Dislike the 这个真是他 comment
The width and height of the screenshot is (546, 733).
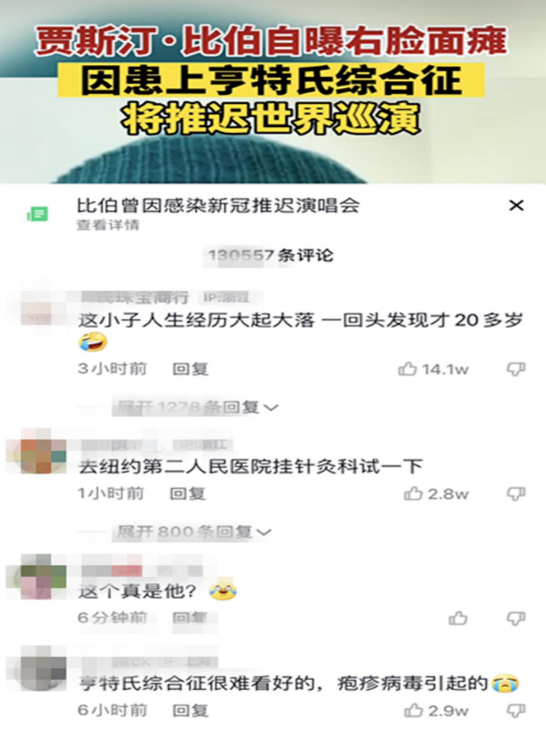(x=516, y=618)
